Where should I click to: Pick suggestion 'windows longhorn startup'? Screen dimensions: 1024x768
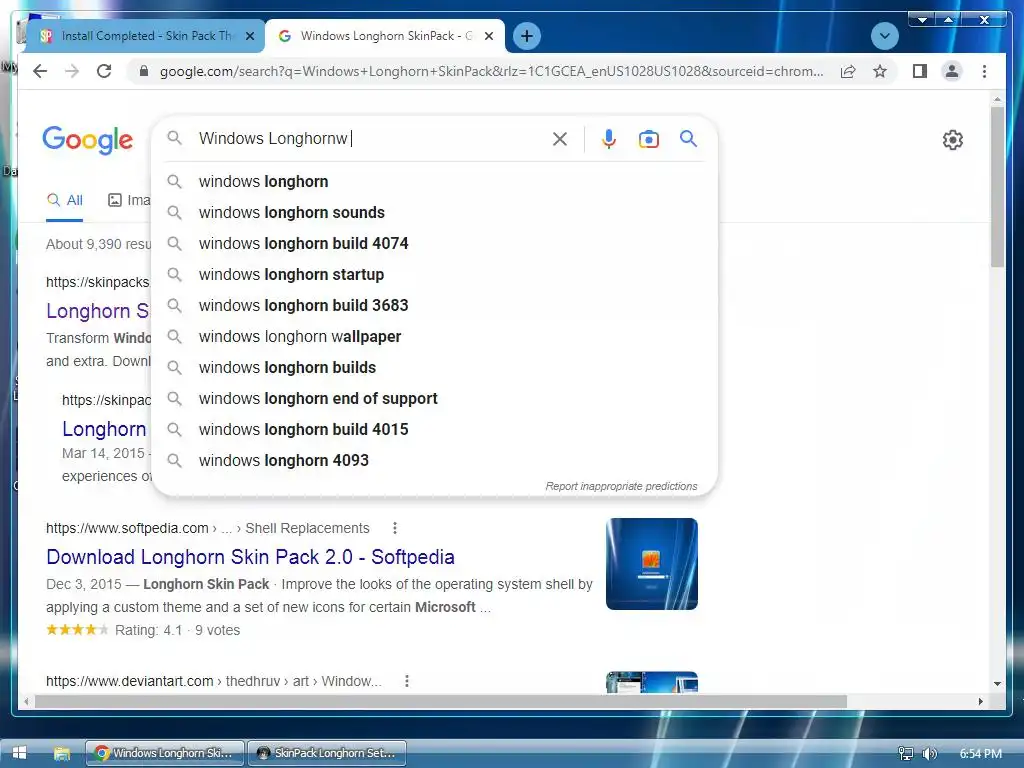(434, 274)
